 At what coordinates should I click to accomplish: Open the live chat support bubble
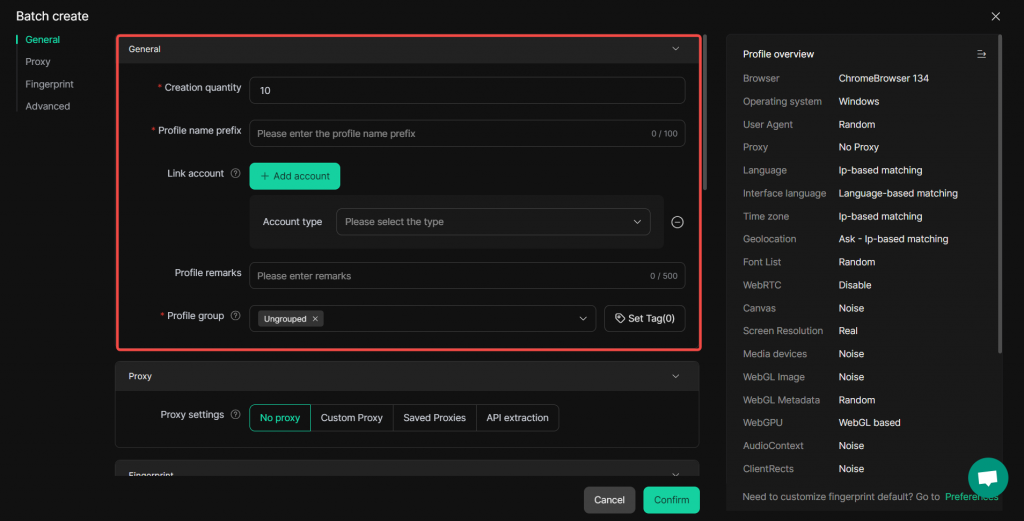pos(987,477)
